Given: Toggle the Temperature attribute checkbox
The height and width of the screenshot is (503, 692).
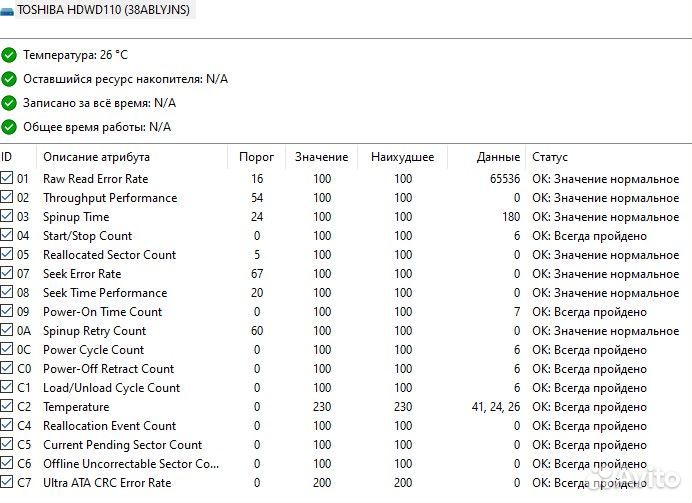Looking at the screenshot, I should (7, 407).
